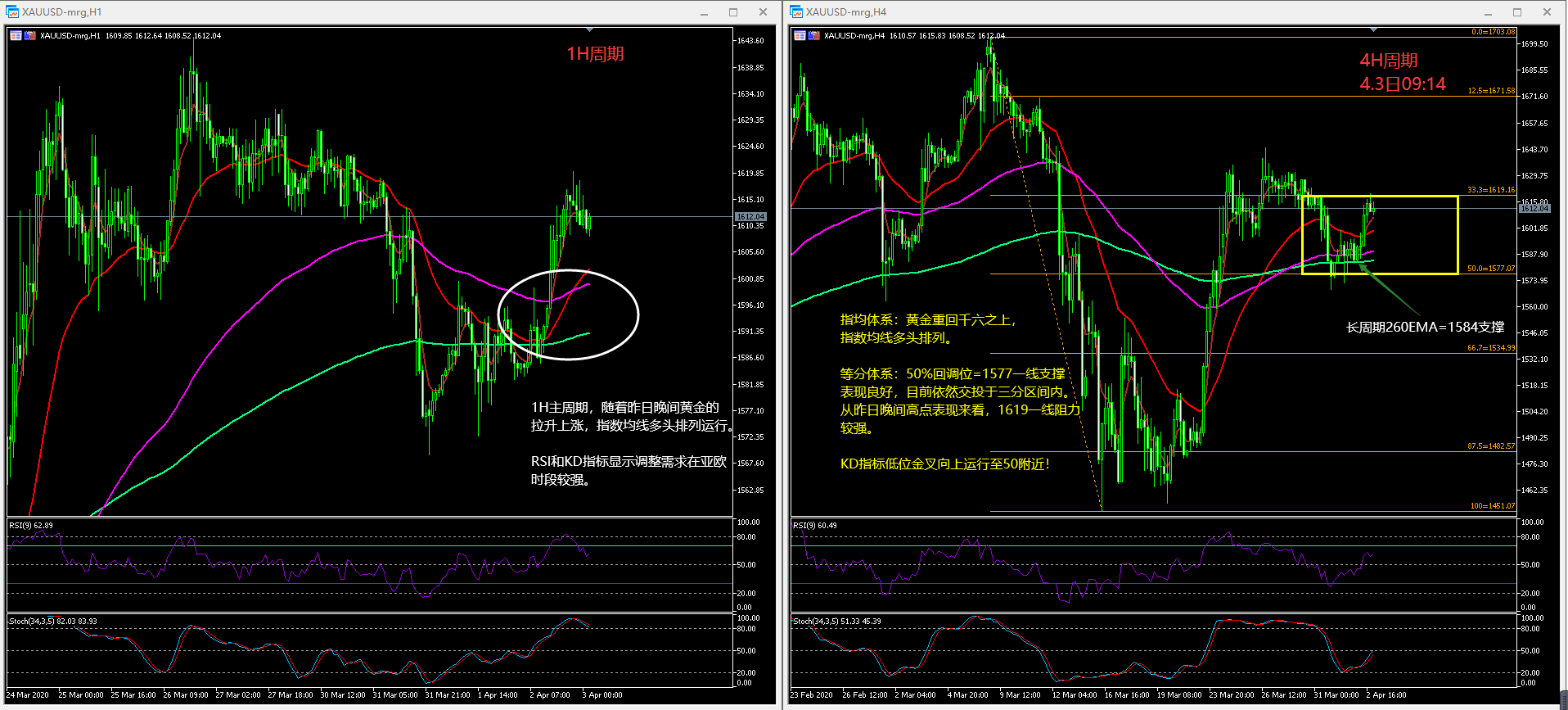Click the Fibonacci '87.5=1482.57' level label
The height and width of the screenshot is (710, 1568).
[x=1491, y=446]
